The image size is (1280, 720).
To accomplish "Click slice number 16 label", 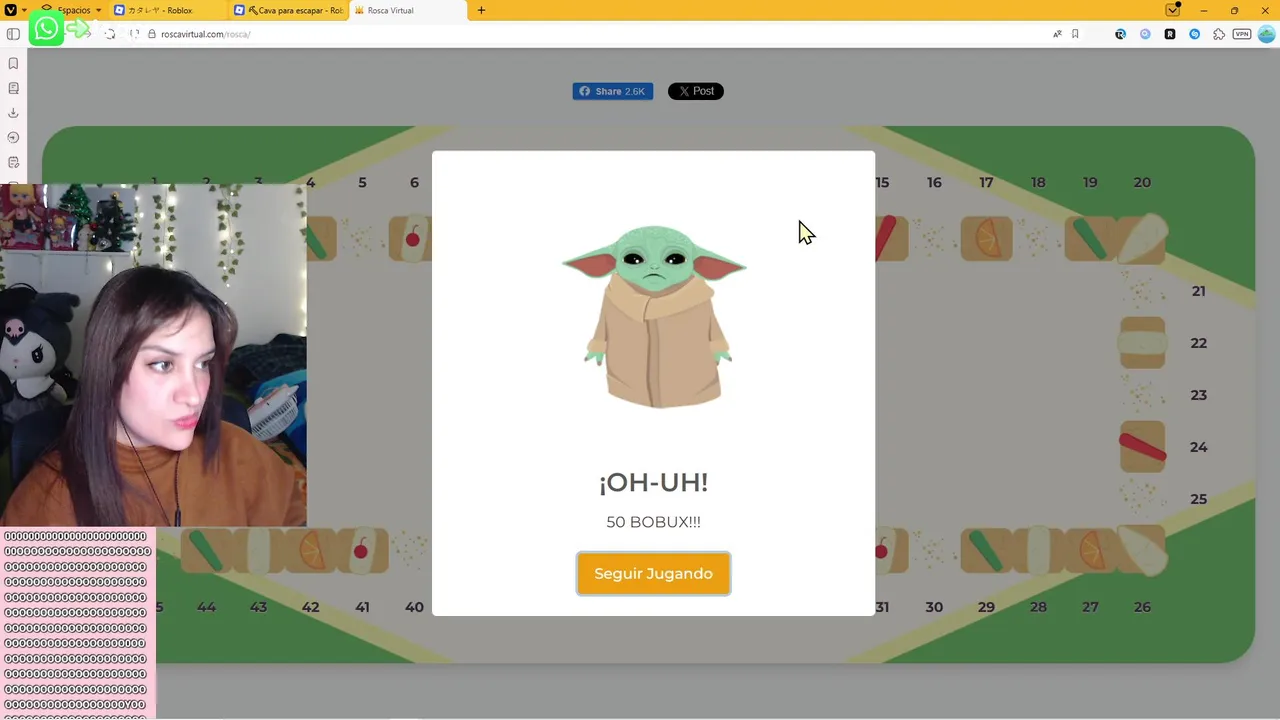I will click(x=934, y=182).
